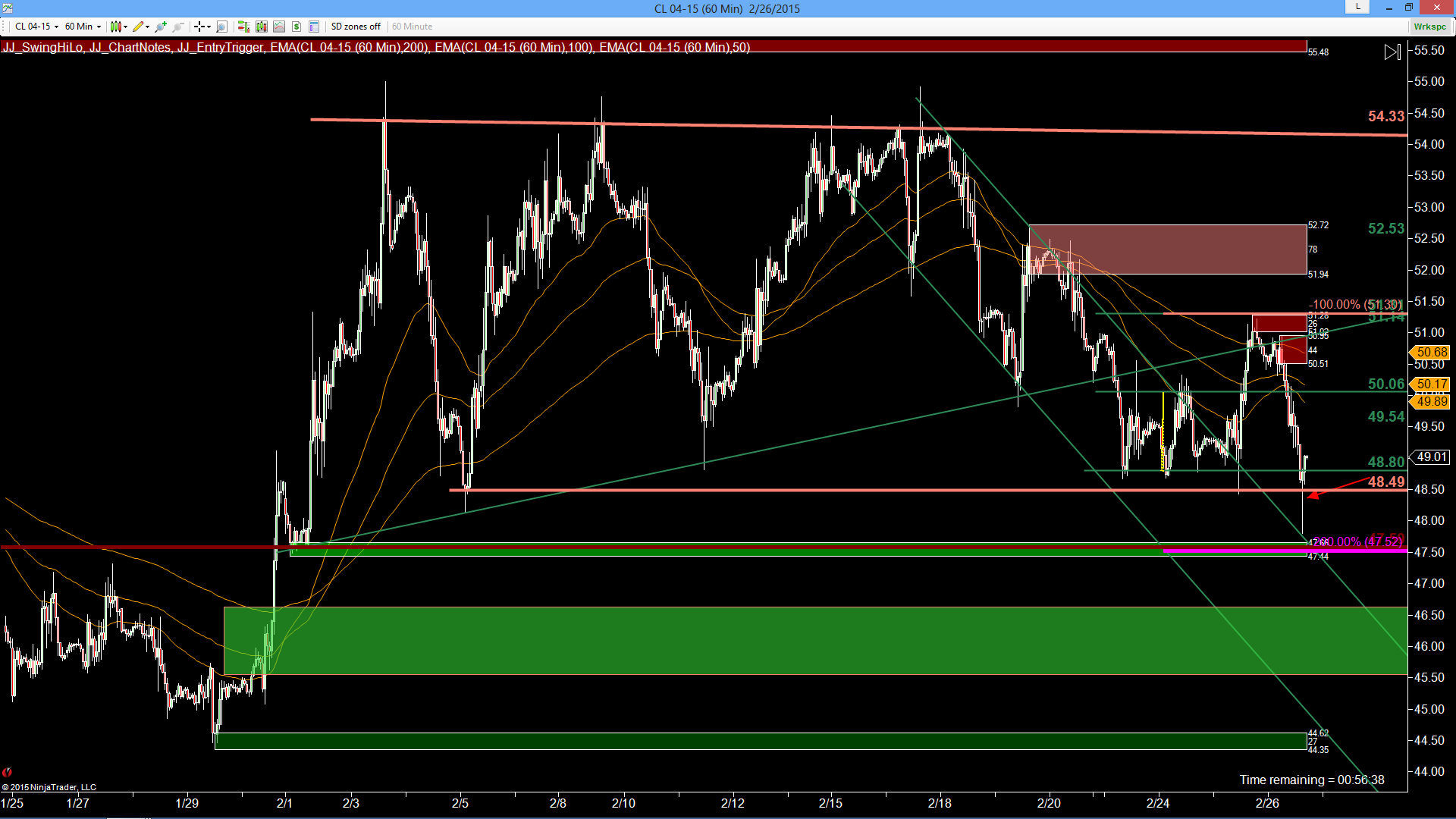Screen dimensions: 1456x819
Task: Open the Strategies dollar icon
Action: (x=297, y=27)
